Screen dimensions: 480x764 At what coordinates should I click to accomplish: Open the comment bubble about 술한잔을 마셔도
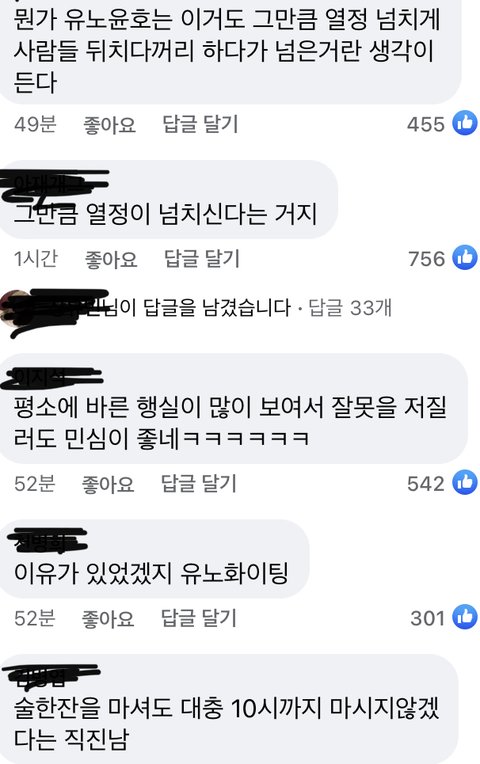click(x=228, y=709)
